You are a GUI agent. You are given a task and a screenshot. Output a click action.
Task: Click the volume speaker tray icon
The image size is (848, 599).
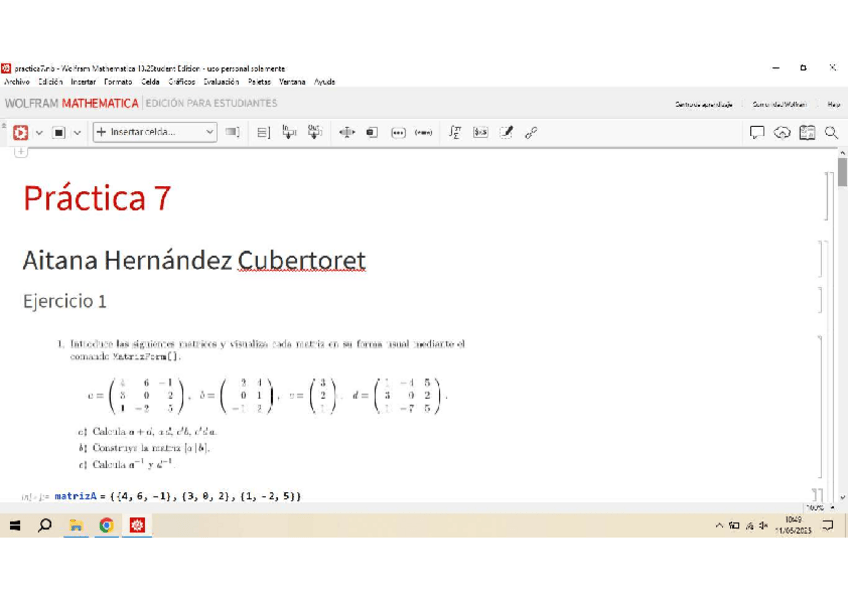point(763,525)
